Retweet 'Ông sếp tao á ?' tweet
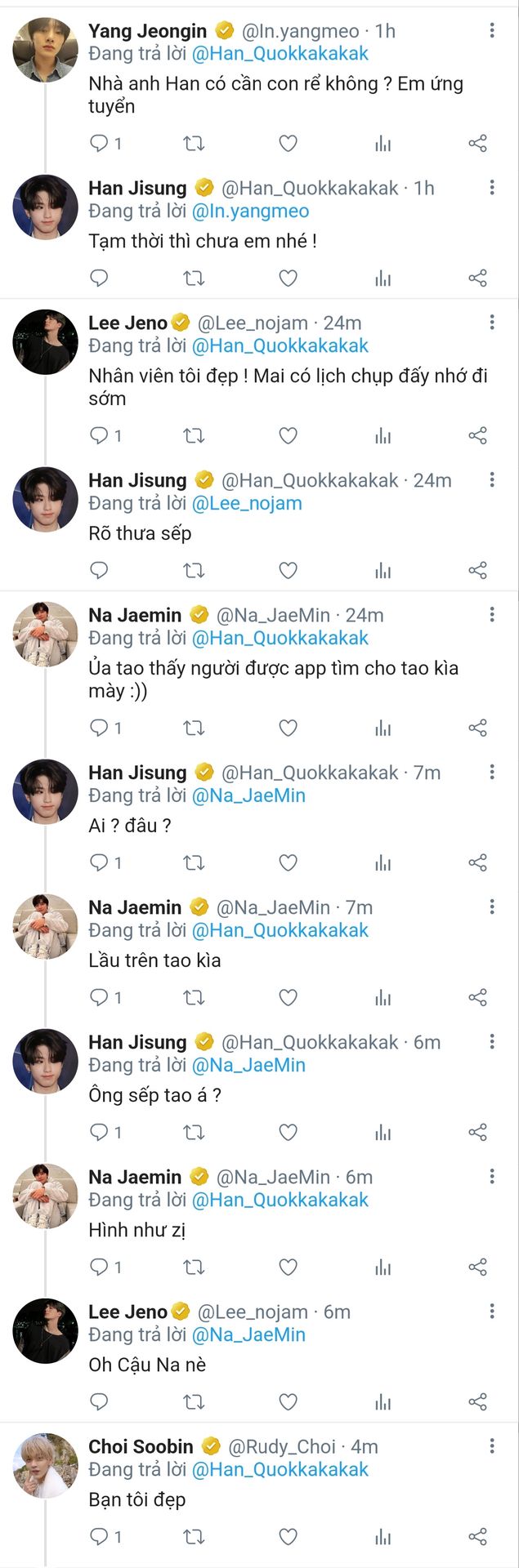Screen dimensions: 519x1568 194,1133
